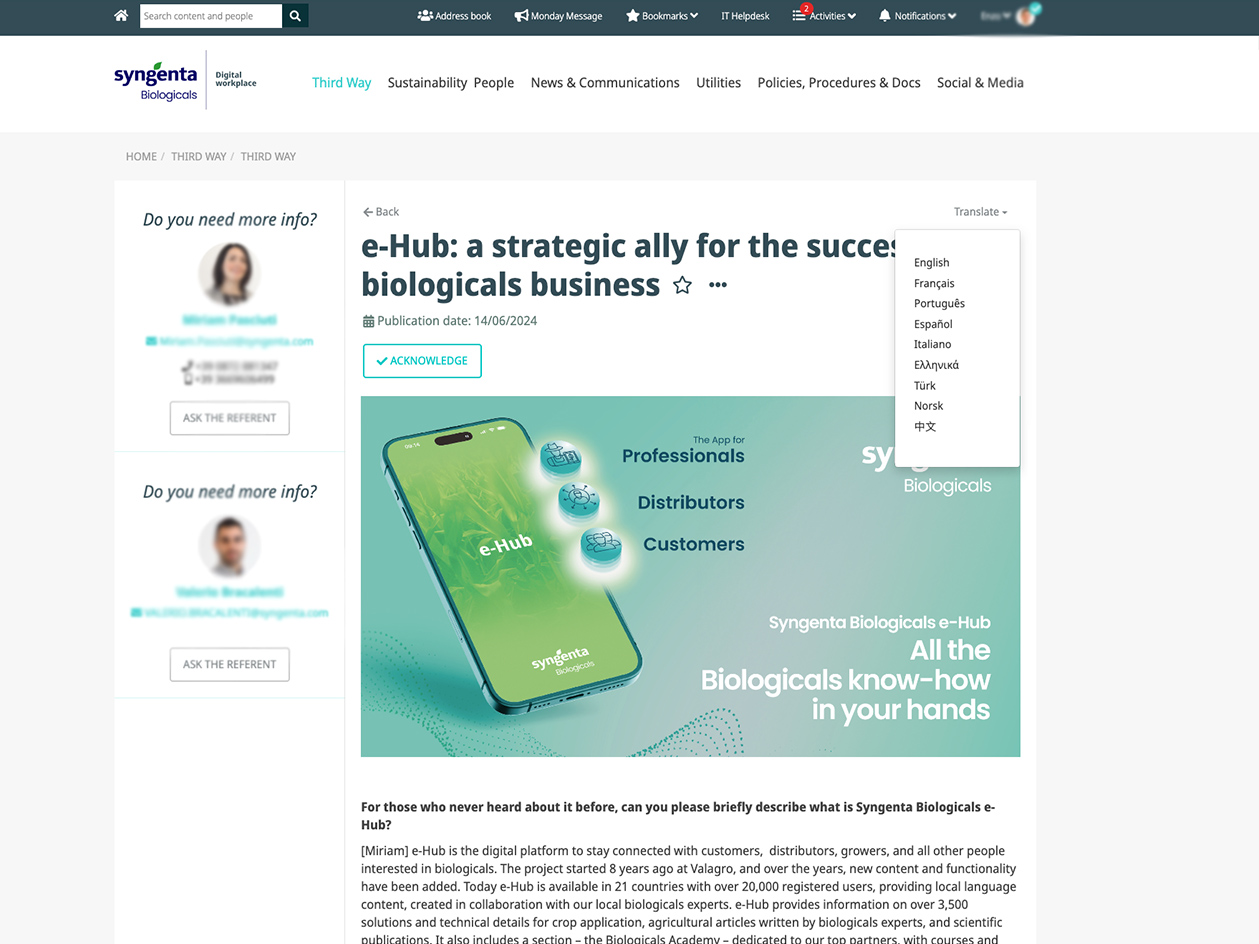Open News & Communications menu
Image resolution: width=1259 pixels, height=944 pixels.
point(605,83)
